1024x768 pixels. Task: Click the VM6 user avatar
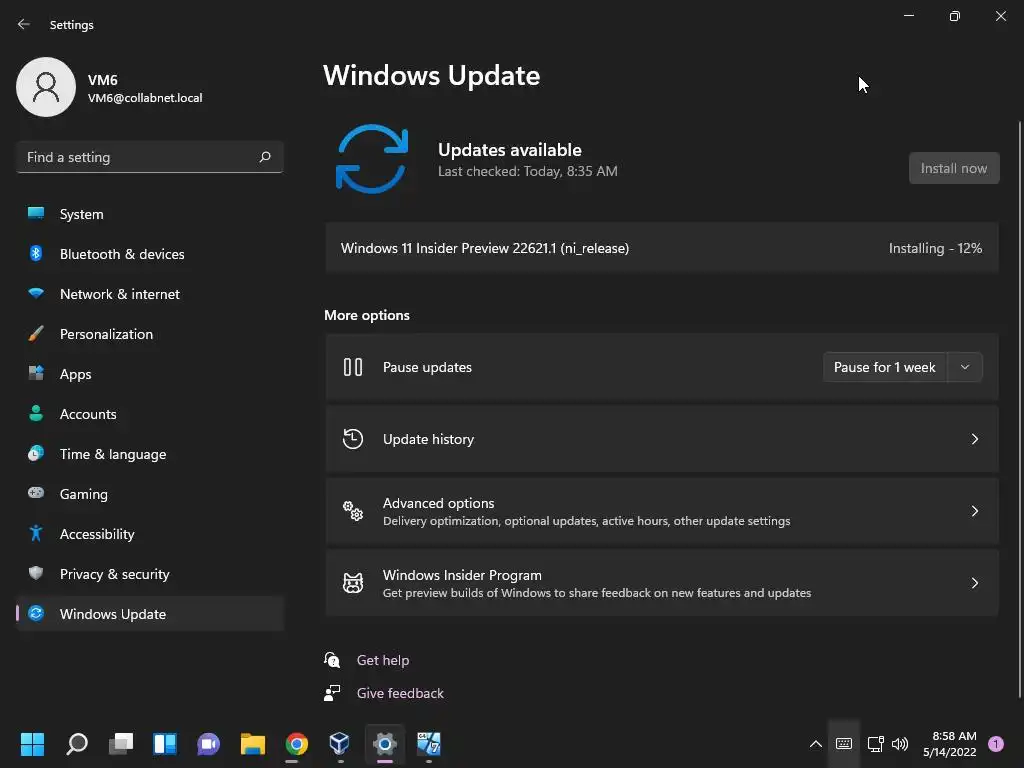46,87
